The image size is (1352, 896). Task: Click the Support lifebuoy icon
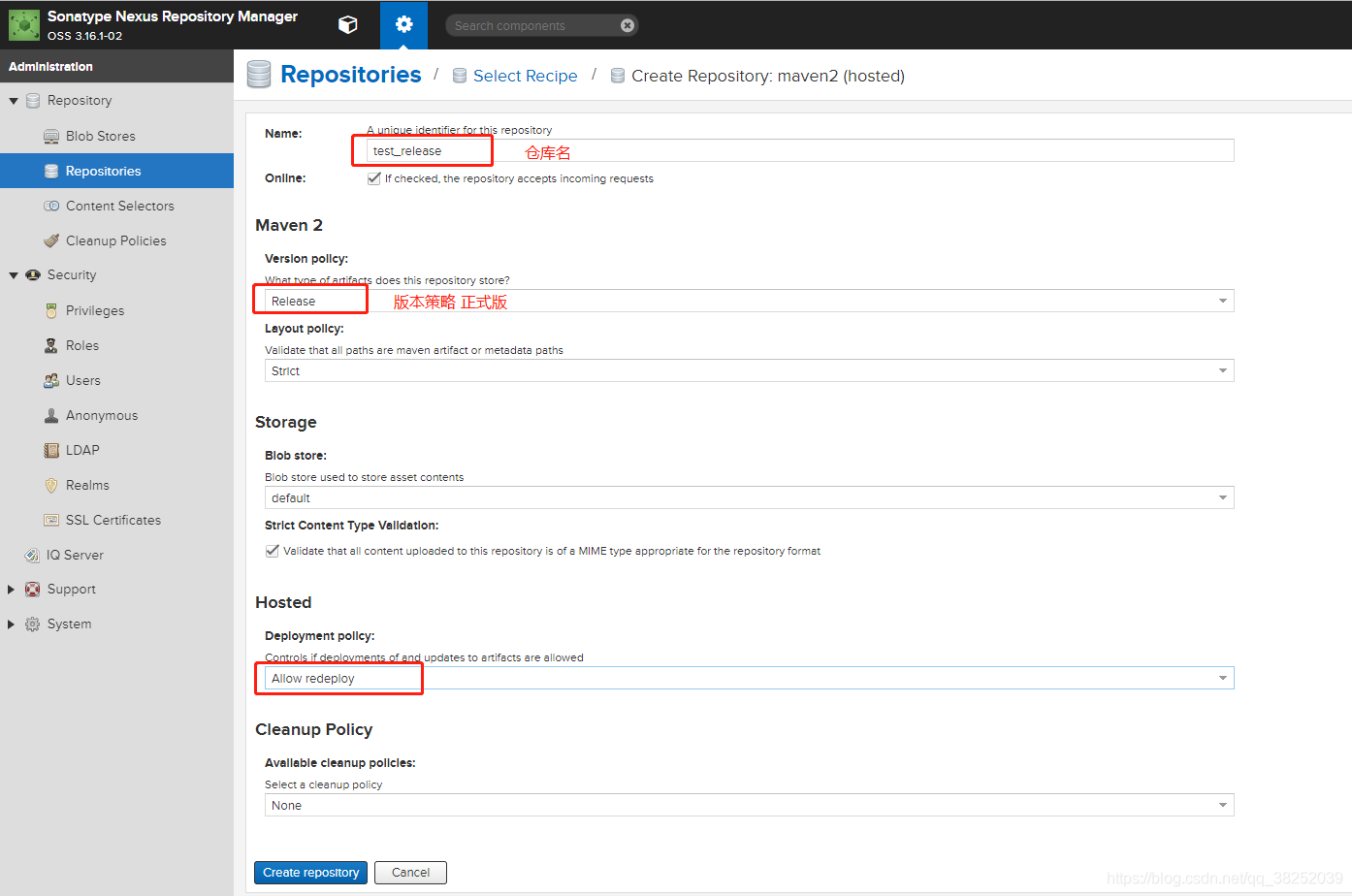tap(33, 590)
